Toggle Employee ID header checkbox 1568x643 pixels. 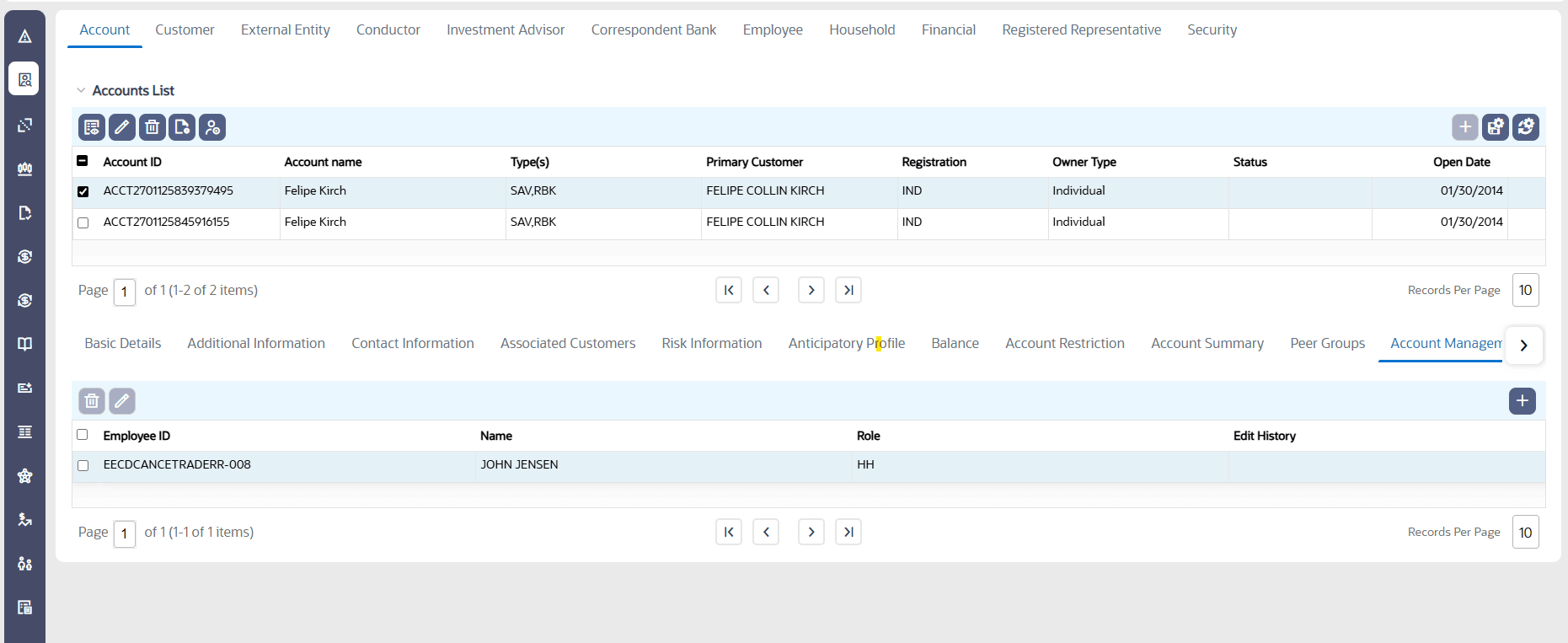coord(83,435)
